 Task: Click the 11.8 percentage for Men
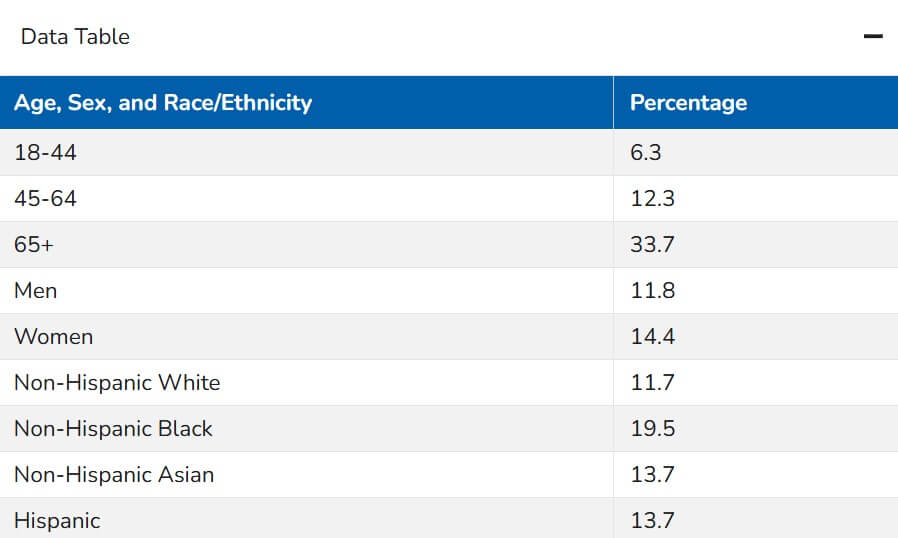[x=652, y=291]
